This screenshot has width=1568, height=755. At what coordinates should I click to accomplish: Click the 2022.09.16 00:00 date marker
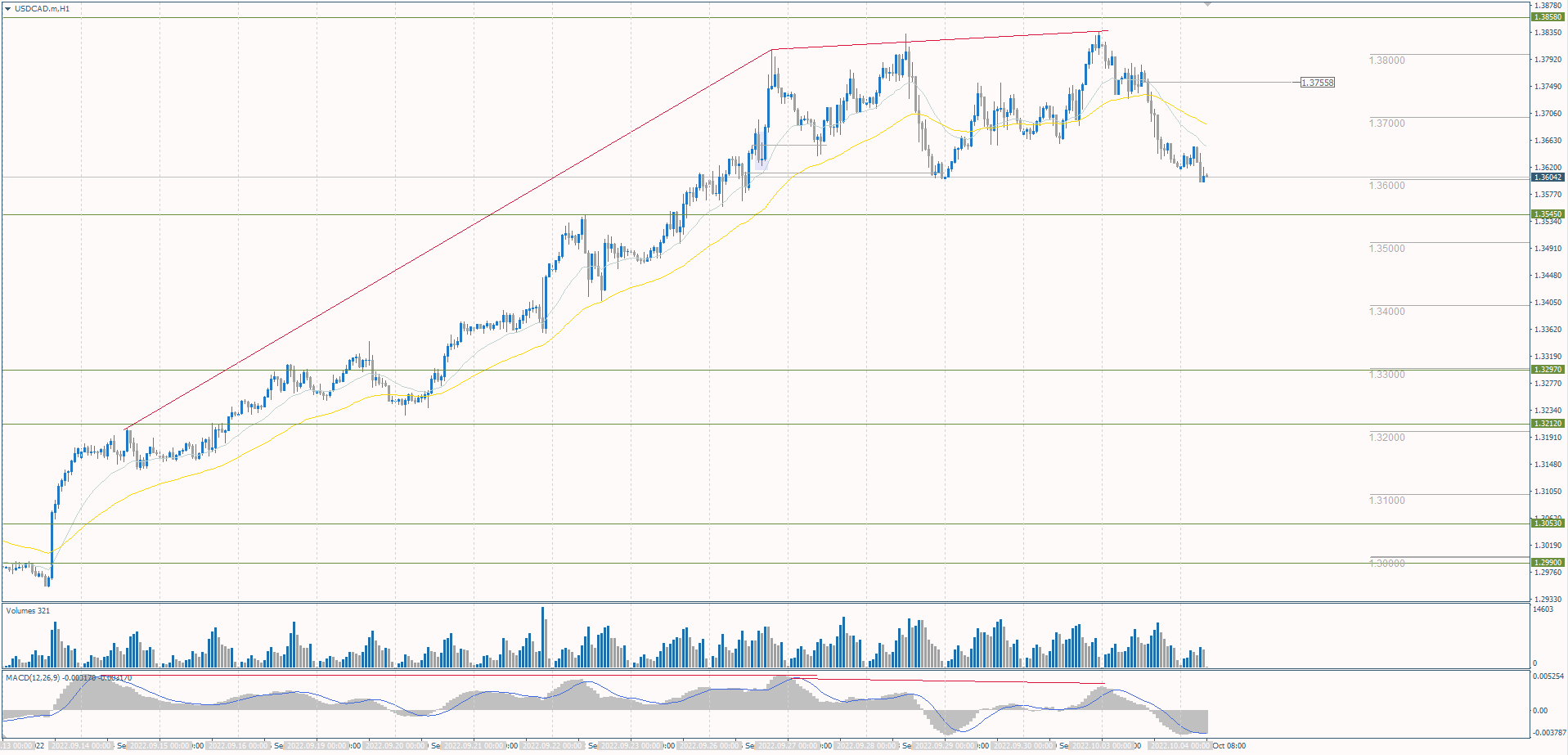coord(238,746)
